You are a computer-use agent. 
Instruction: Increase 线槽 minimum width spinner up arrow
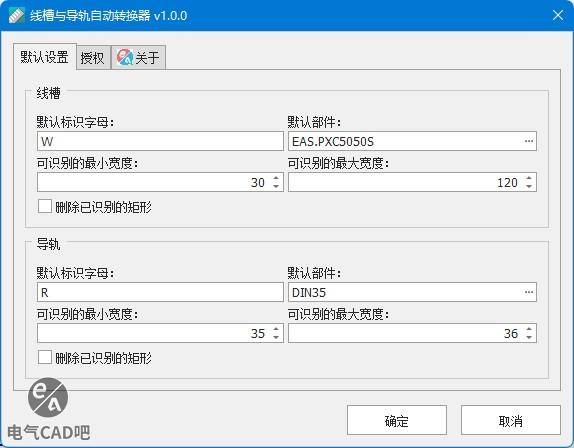click(276, 178)
